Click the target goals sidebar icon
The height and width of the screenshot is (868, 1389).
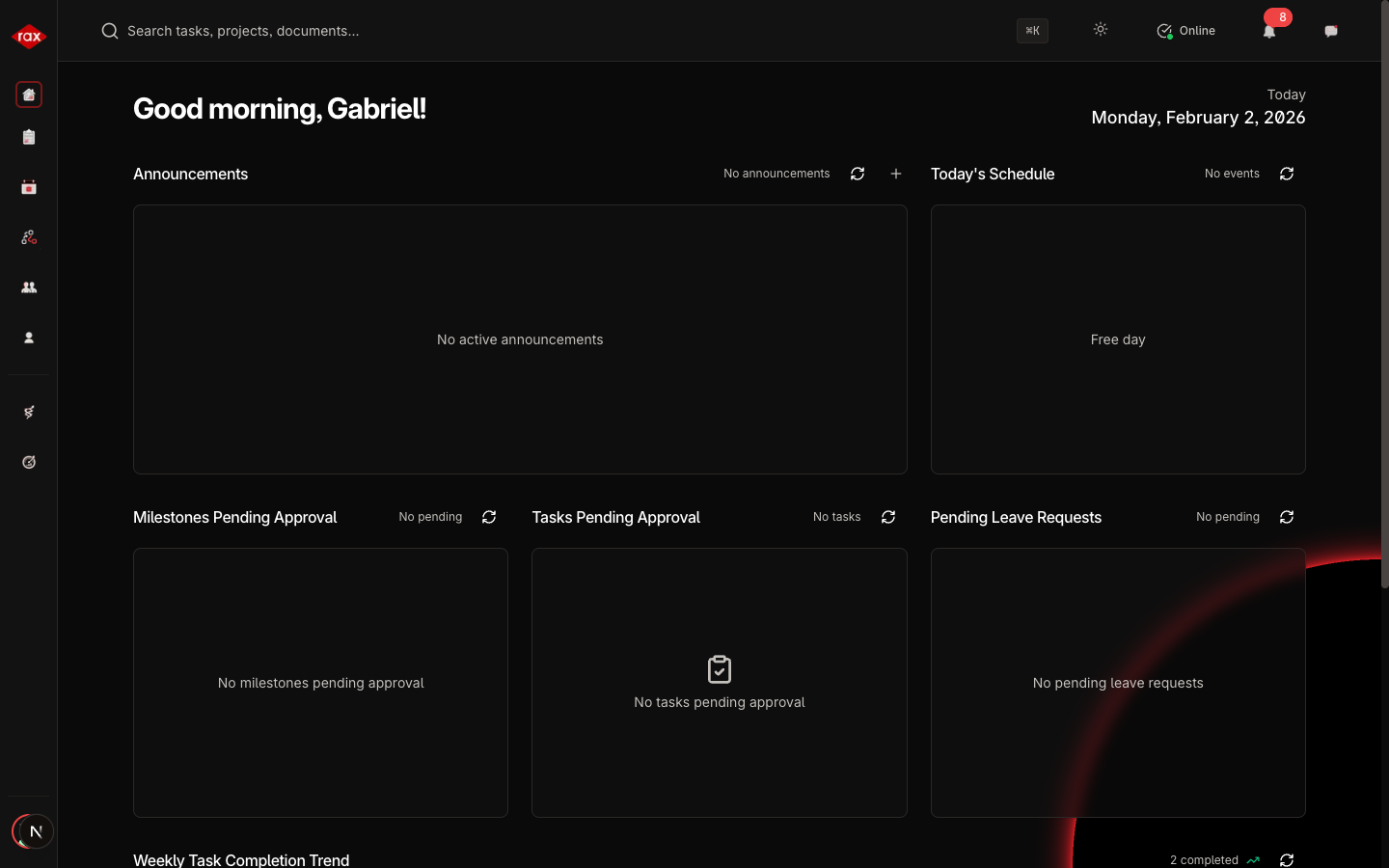pos(29,462)
